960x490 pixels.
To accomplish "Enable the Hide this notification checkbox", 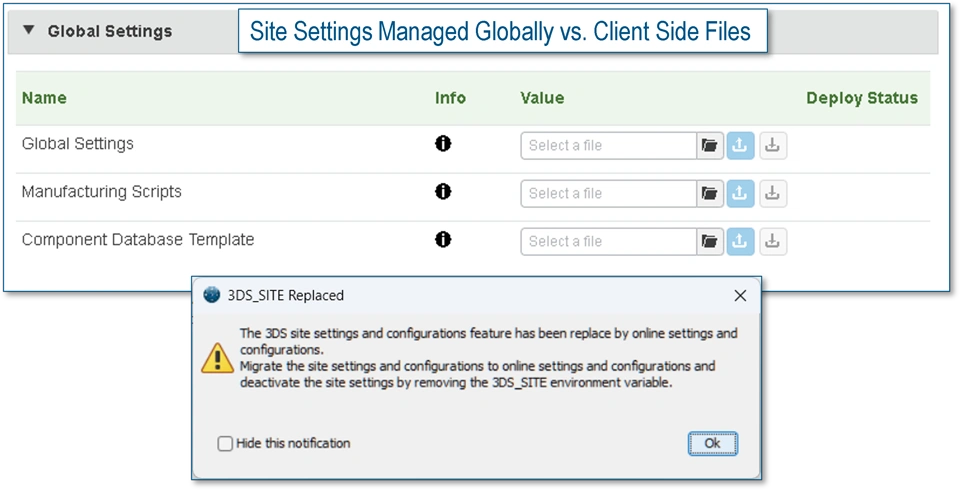I will 225,443.
